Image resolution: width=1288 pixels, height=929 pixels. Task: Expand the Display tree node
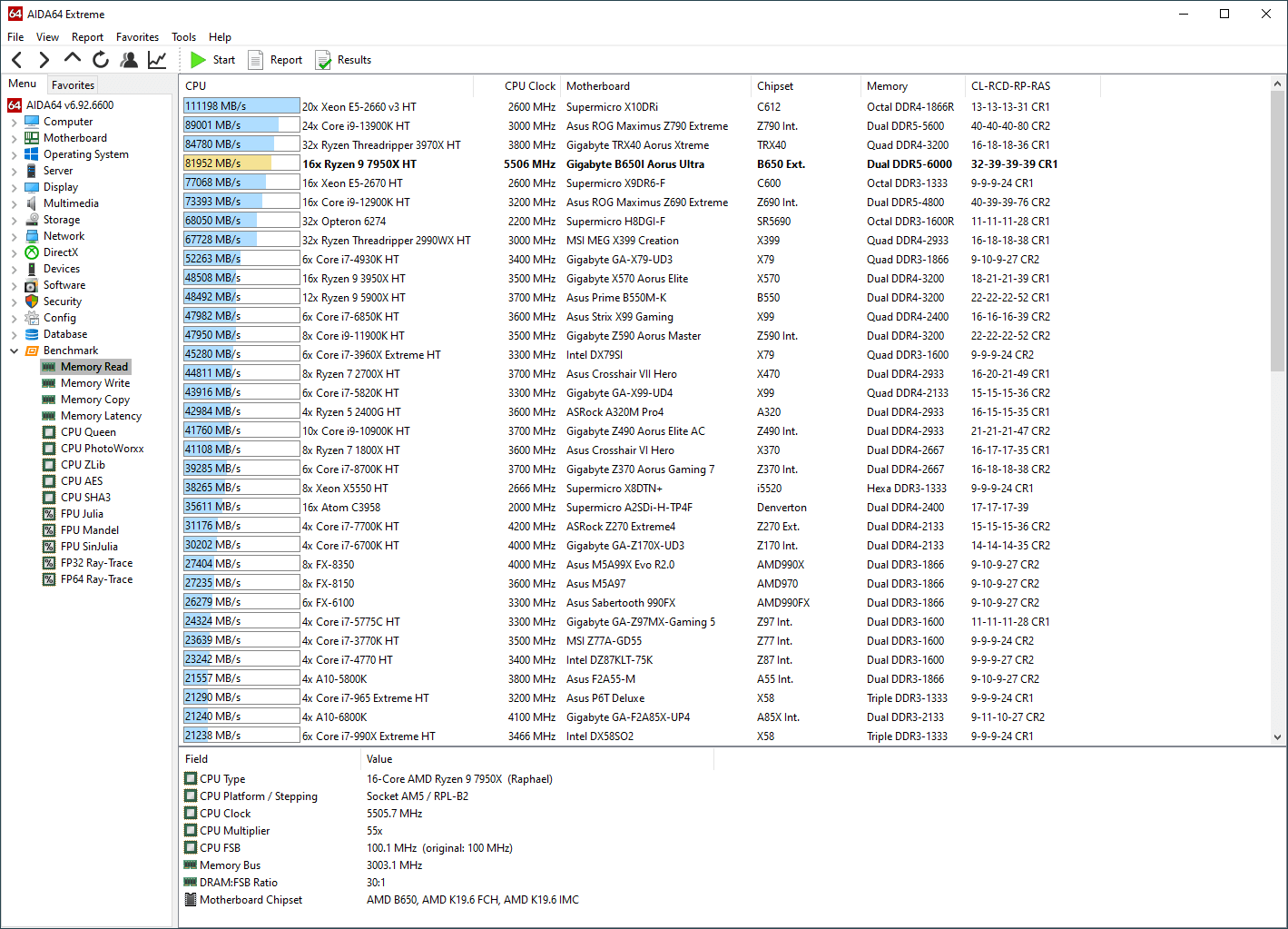[x=14, y=187]
